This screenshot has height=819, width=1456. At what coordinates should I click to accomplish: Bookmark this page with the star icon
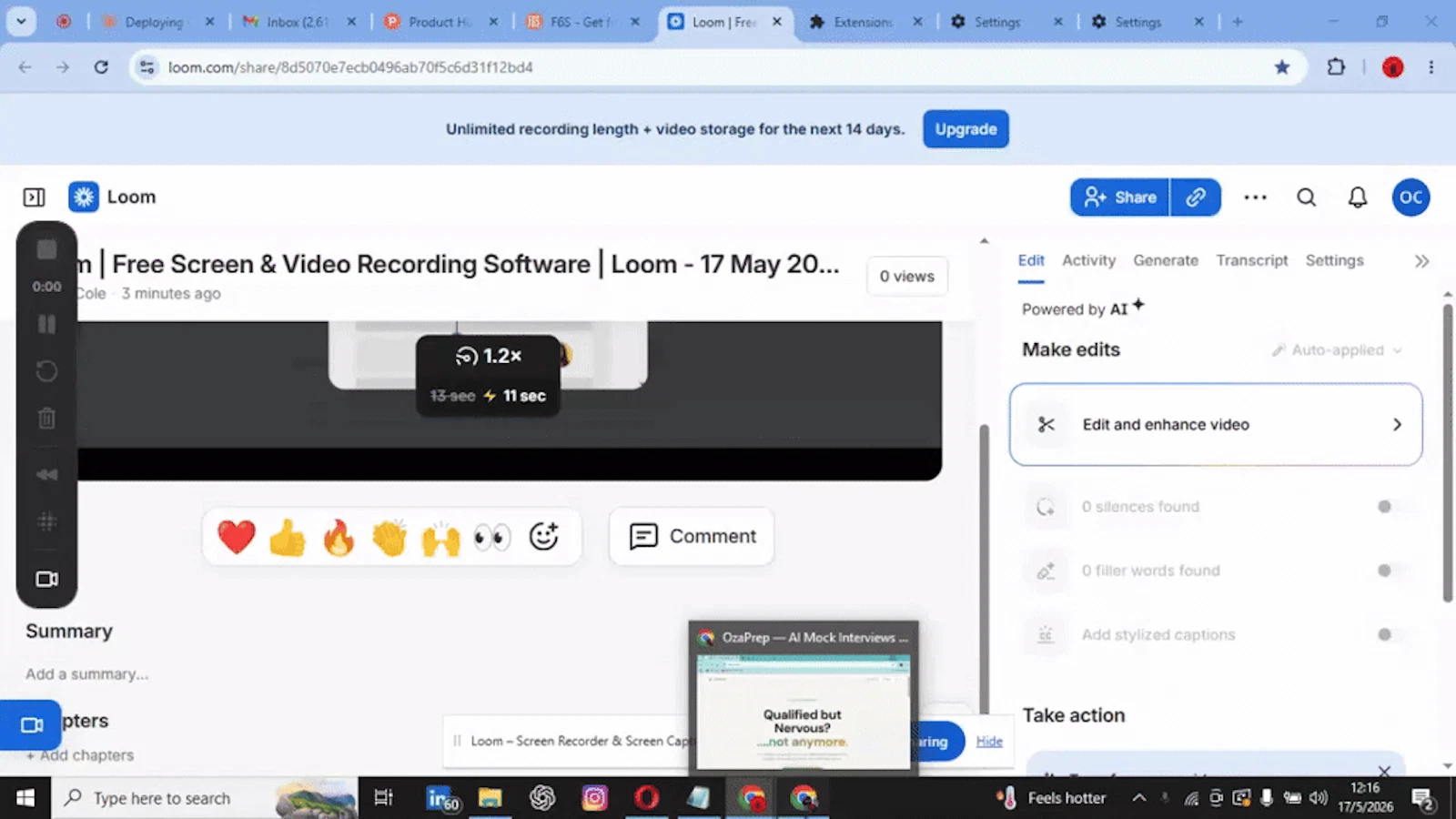coord(1282,67)
